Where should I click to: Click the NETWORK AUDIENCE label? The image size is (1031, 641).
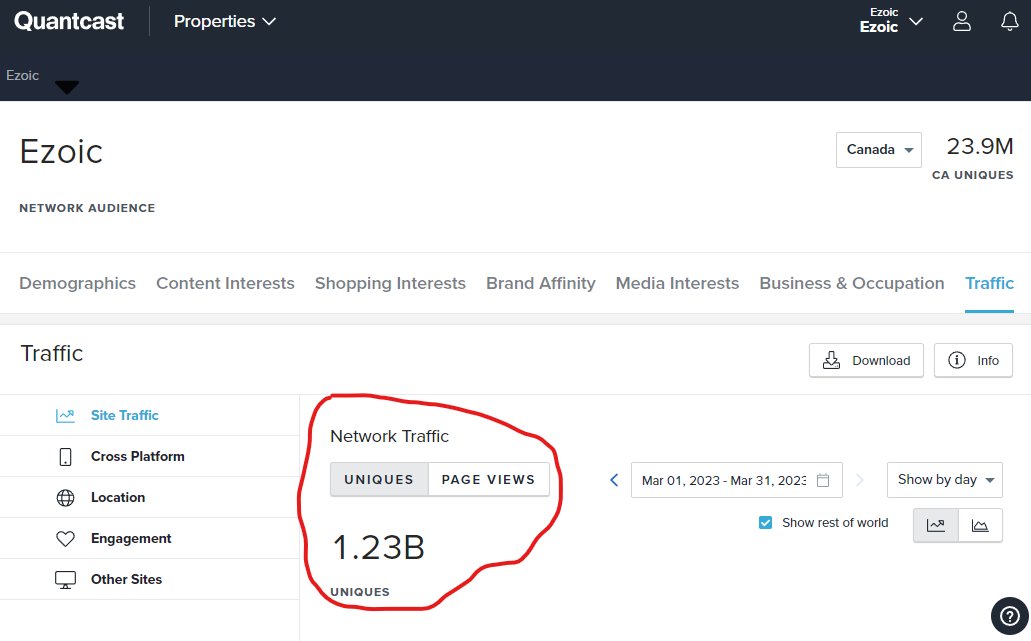[87, 208]
